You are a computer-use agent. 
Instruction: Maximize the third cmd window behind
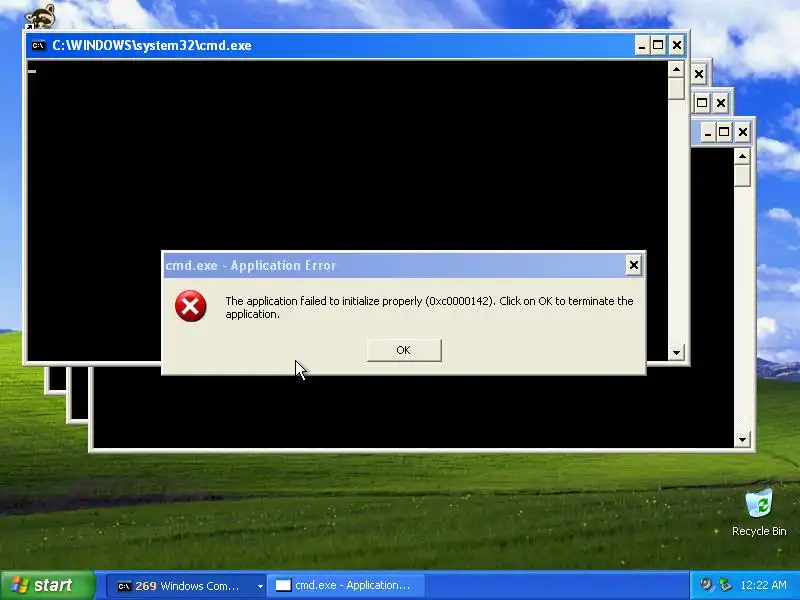pos(702,103)
